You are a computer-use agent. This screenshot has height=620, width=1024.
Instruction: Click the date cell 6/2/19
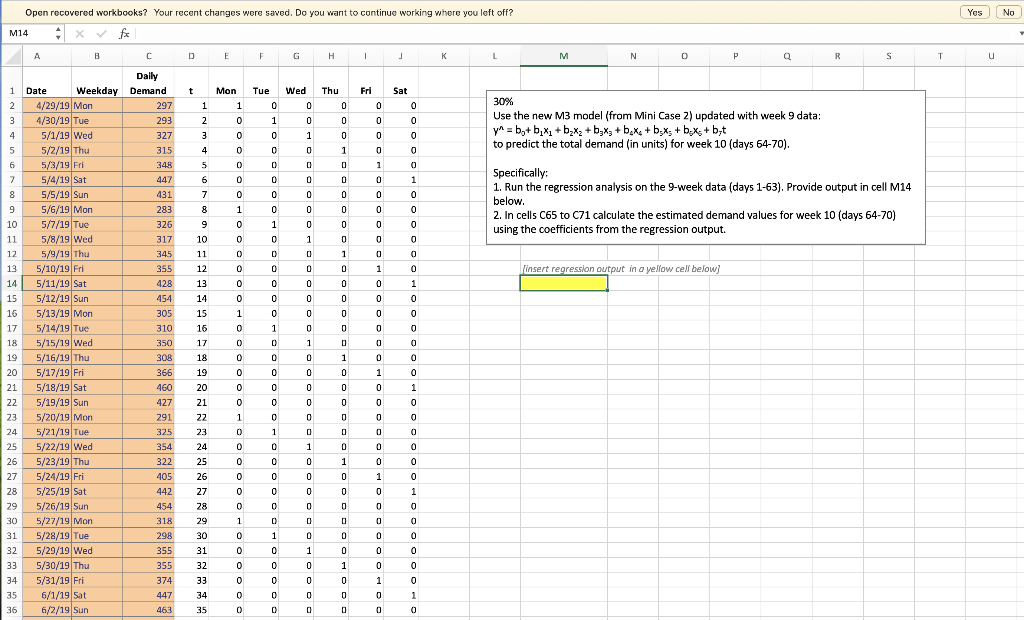pos(46,610)
